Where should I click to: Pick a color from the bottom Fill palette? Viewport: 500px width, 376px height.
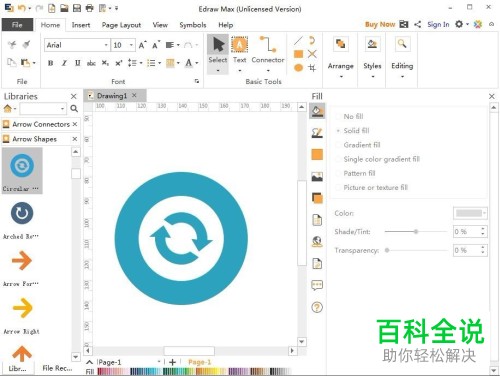tap(195, 371)
